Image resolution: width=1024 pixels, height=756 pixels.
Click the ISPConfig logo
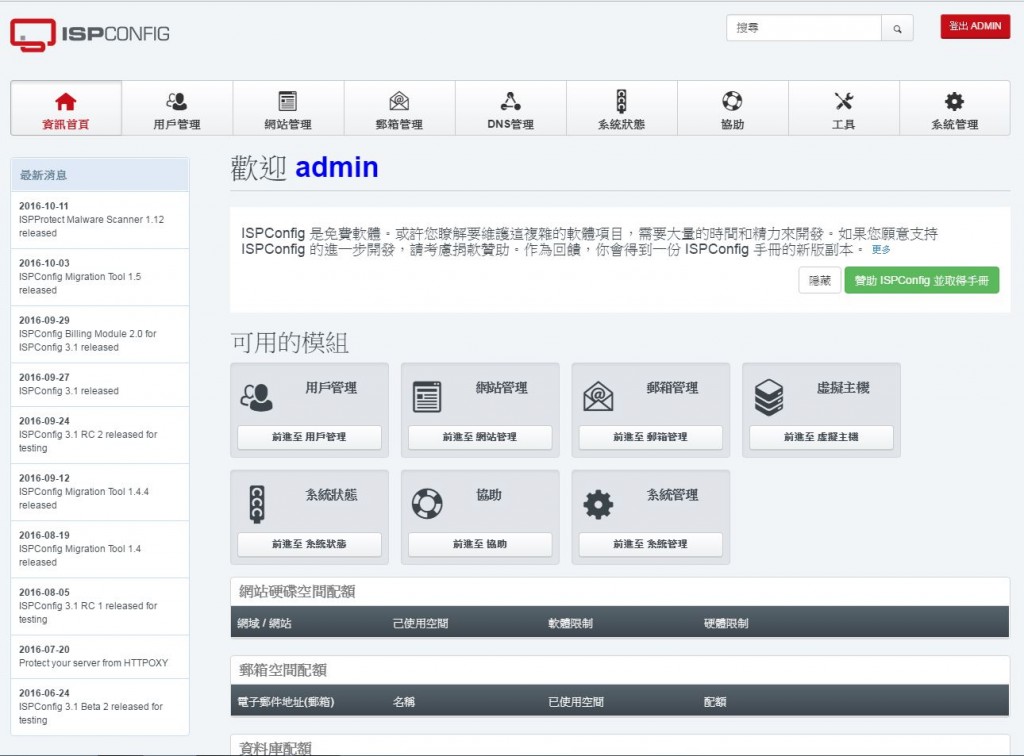pyautogui.click(x=89, y=35)
